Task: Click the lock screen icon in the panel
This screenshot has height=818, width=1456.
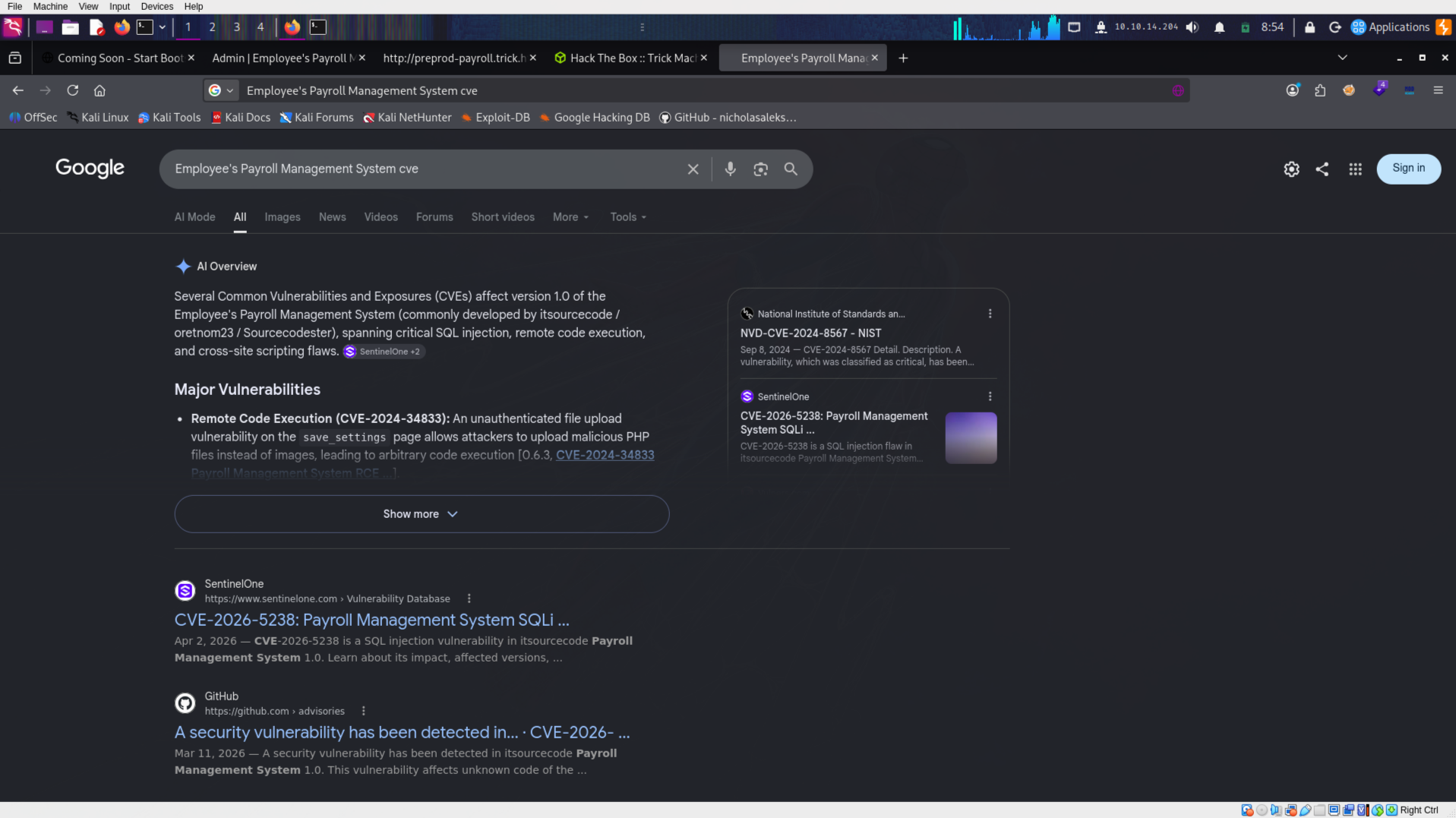Action: pyautogui.click(x=1309, y=27)
